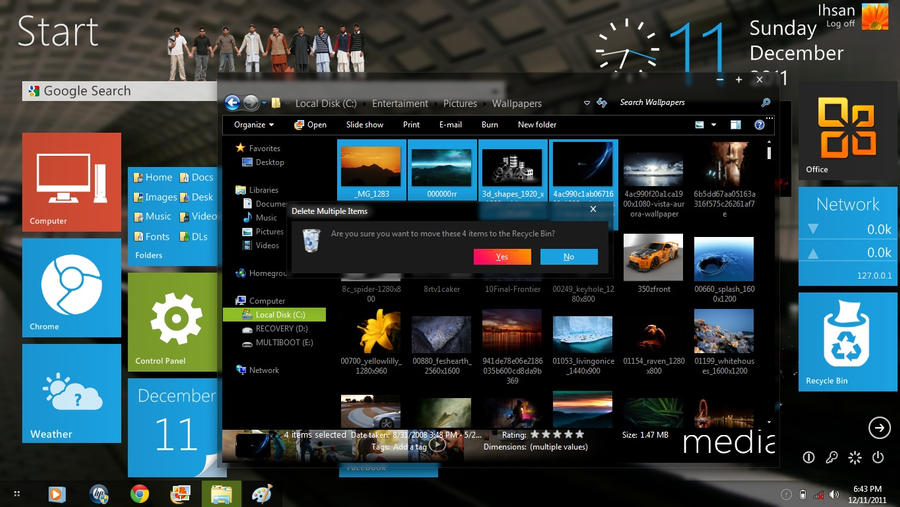900x507 pixels.
Task: Click Entertaiment in the address breadcrumb
Action: [x=400, y=103]
